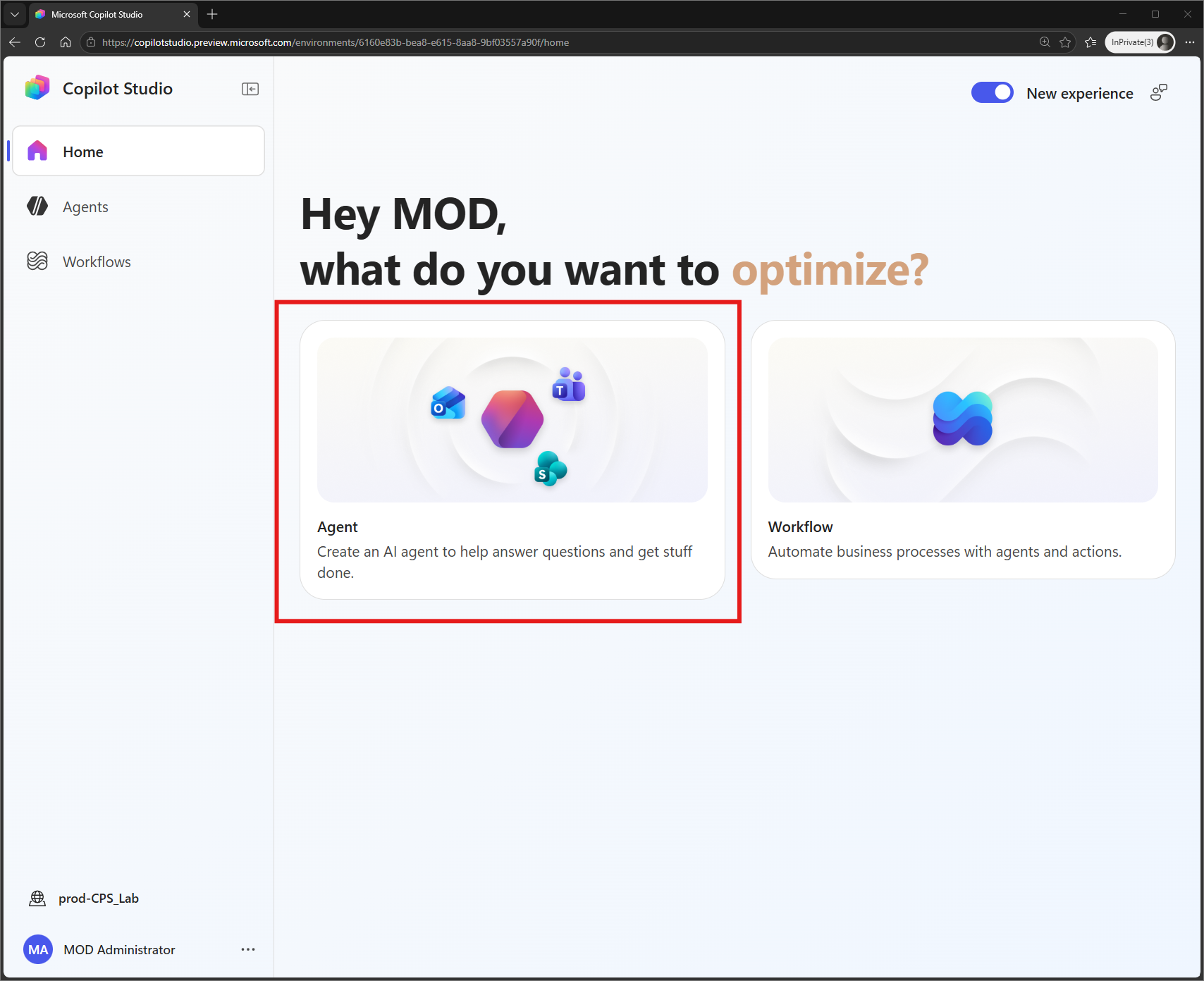
Task: Click the zoom magnifier icon in address bar
Action: [1045, 42]
